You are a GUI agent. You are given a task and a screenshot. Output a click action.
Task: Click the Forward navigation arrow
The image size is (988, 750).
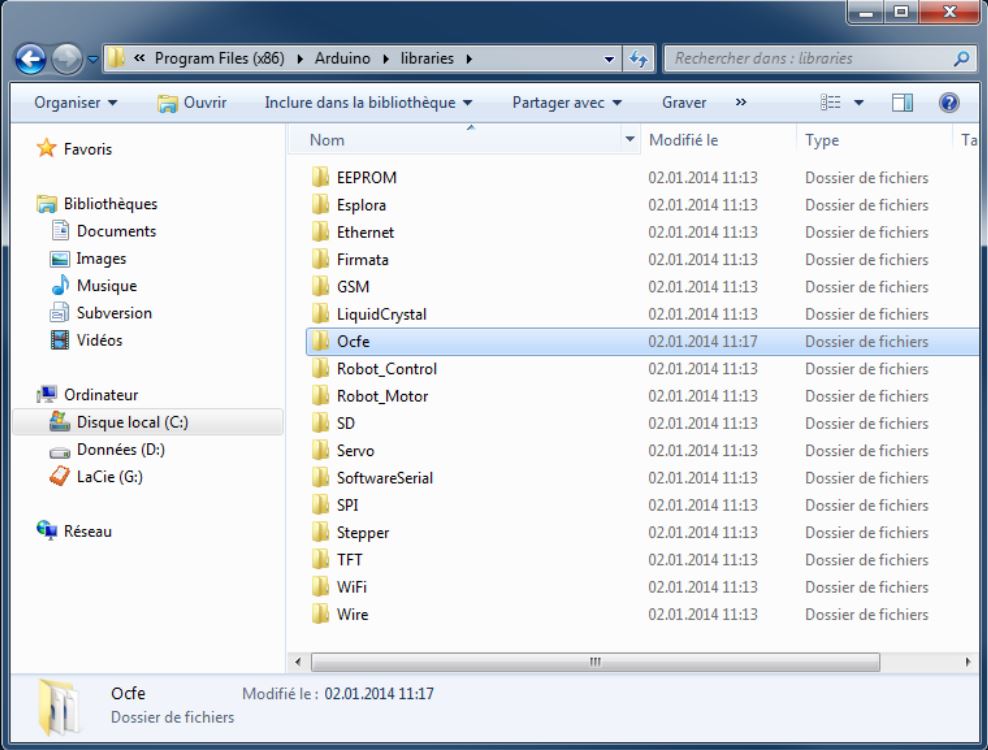point(67,59)
